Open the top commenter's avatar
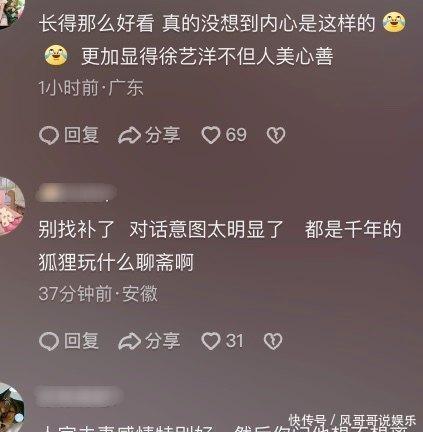The image size is (423, 432). (11, 13)
